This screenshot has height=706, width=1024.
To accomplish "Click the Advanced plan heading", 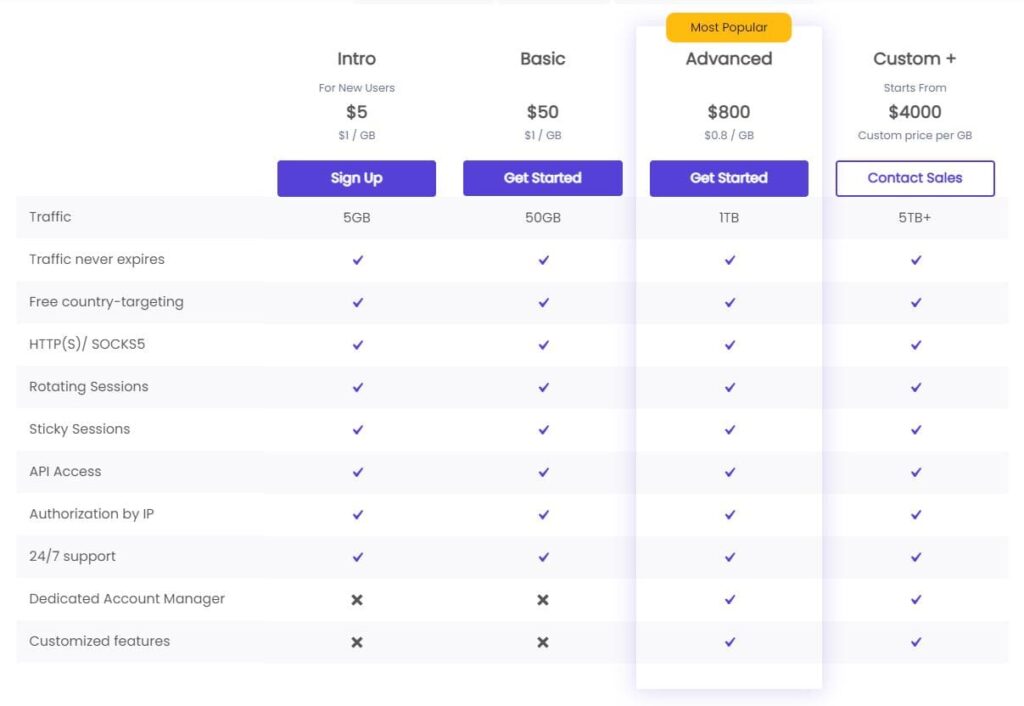I will pos(729,59).
